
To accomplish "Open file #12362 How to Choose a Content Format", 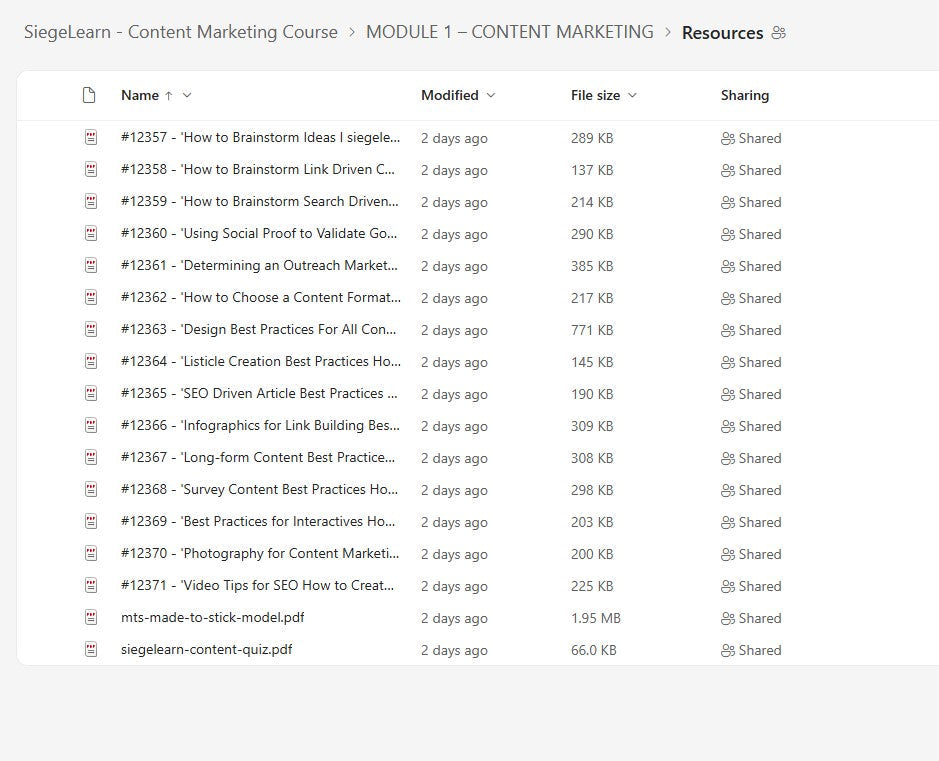I will [261, 298].
